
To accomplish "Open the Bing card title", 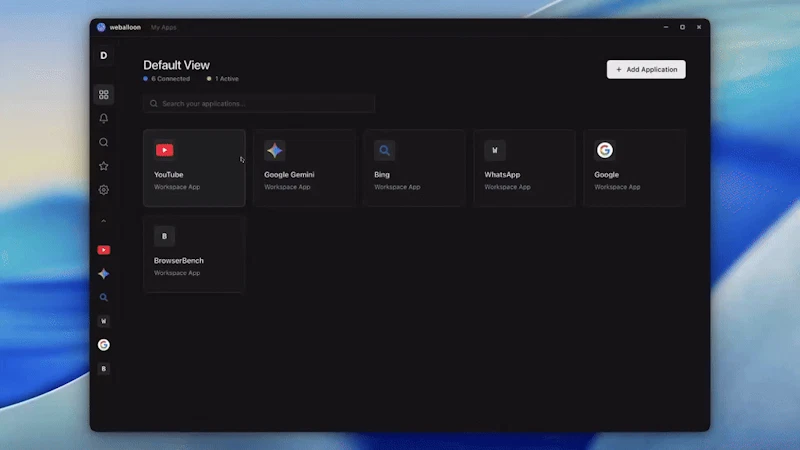I will tap(382, 174).
